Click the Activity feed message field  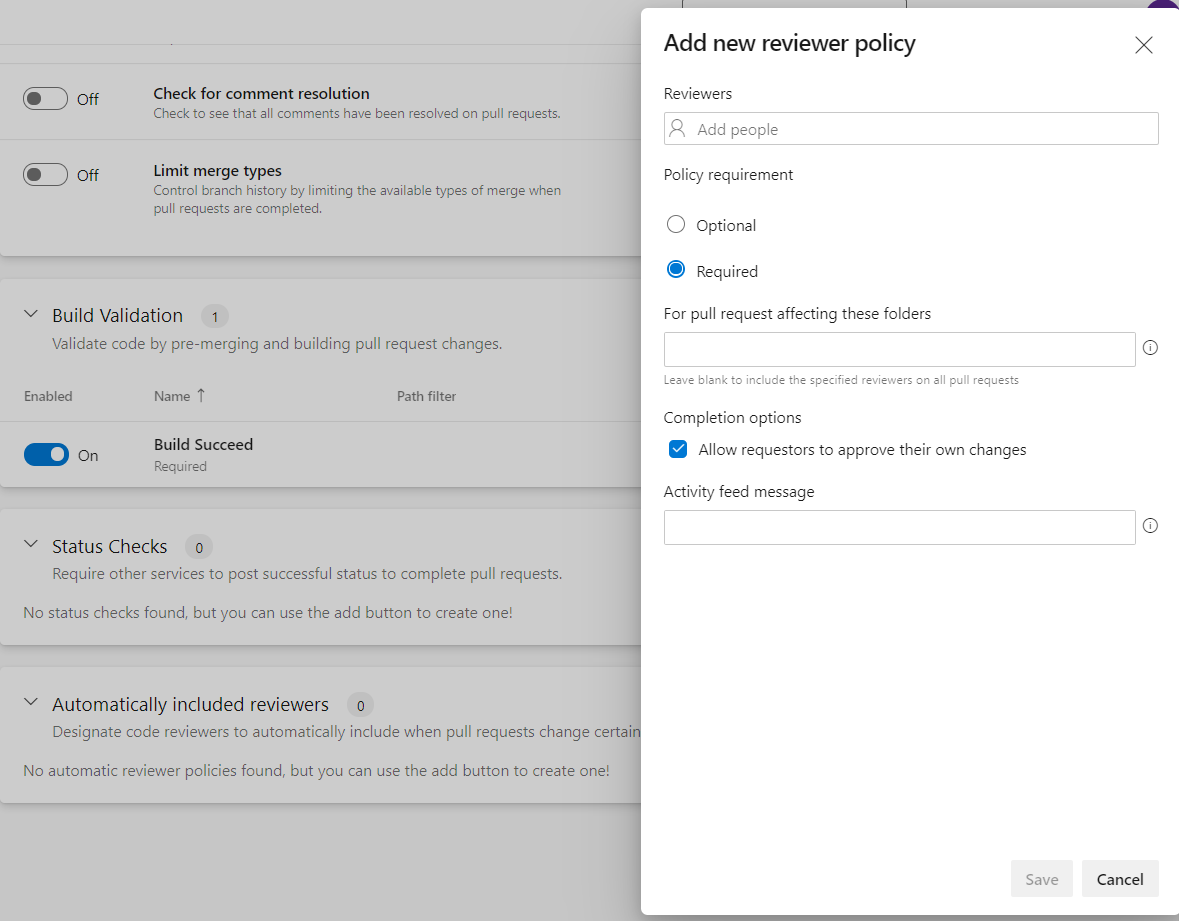pos(899,528)
